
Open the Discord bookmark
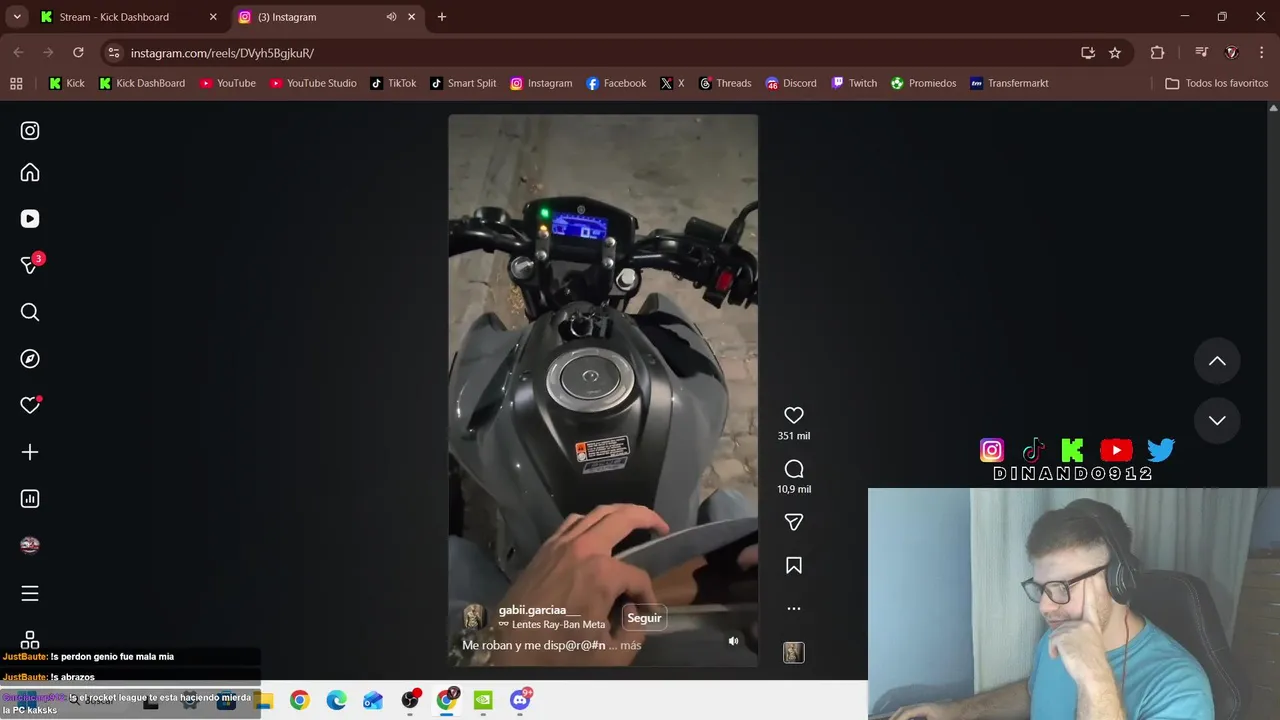point(791,84)
